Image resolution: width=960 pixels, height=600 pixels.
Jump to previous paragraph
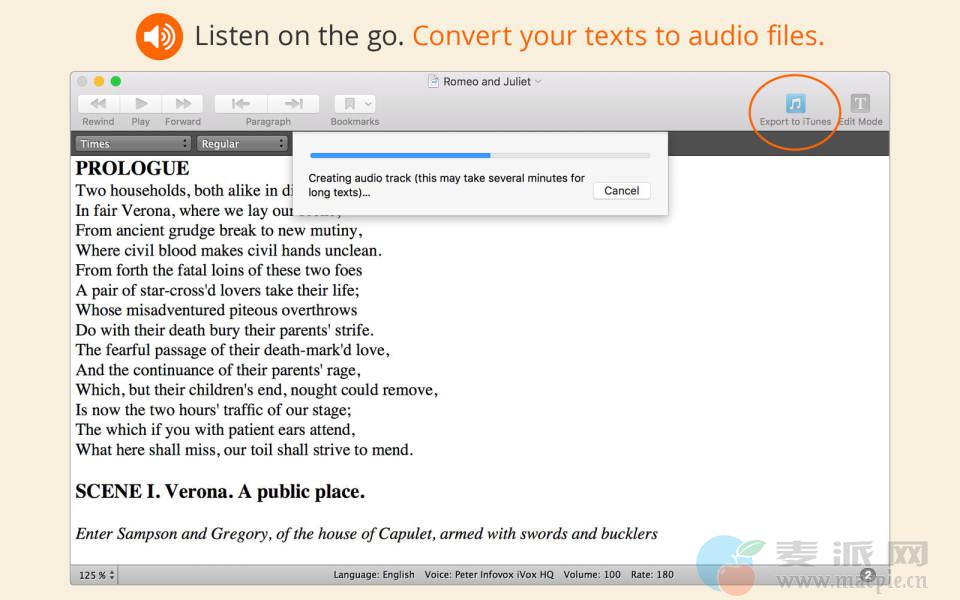241,104
